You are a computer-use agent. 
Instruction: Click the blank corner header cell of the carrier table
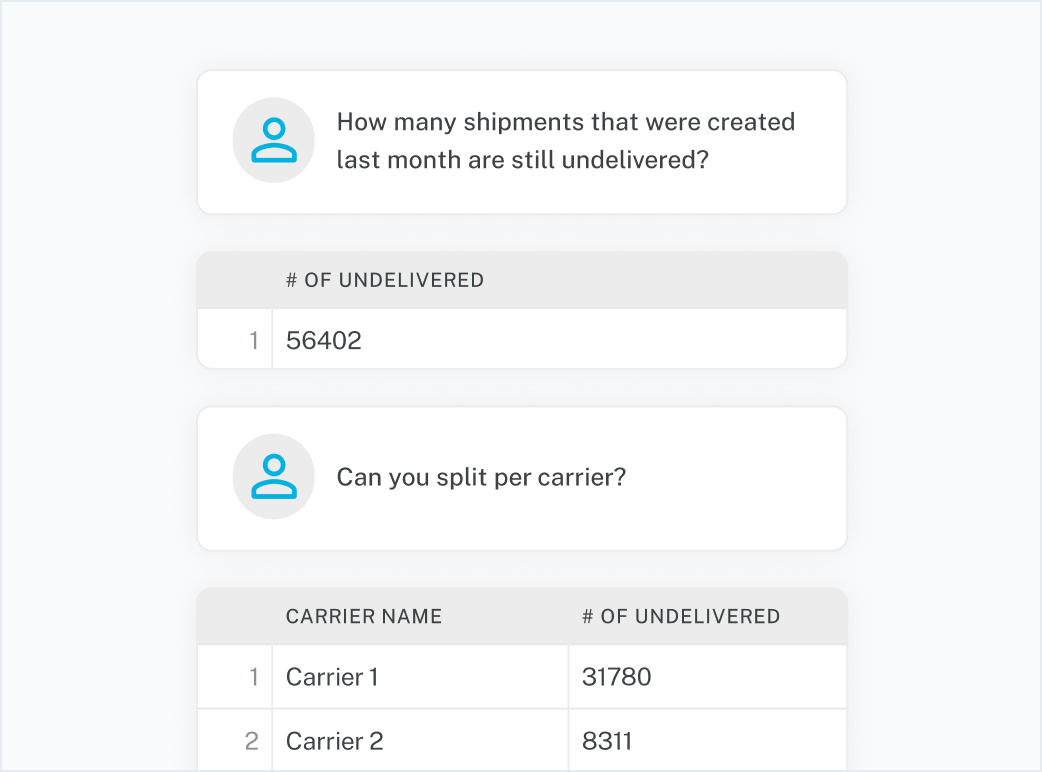235,617
